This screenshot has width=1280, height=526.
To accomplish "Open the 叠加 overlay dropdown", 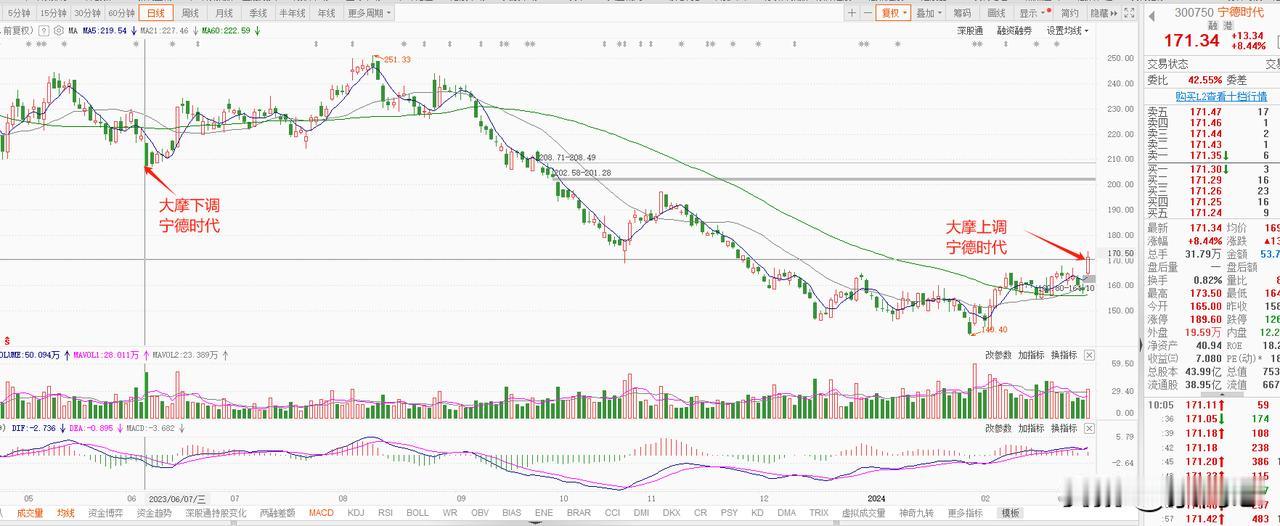I will (928, 13).
